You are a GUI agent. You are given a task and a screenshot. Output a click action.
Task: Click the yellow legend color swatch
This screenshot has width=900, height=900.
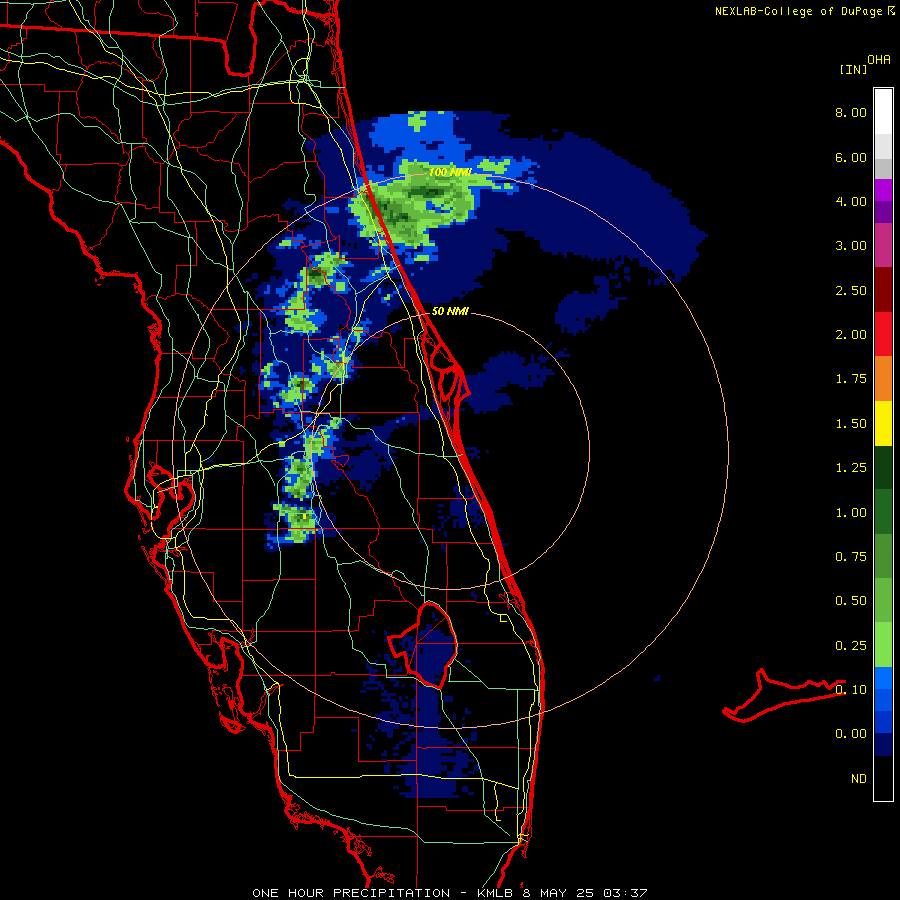[x=883, y=423]
